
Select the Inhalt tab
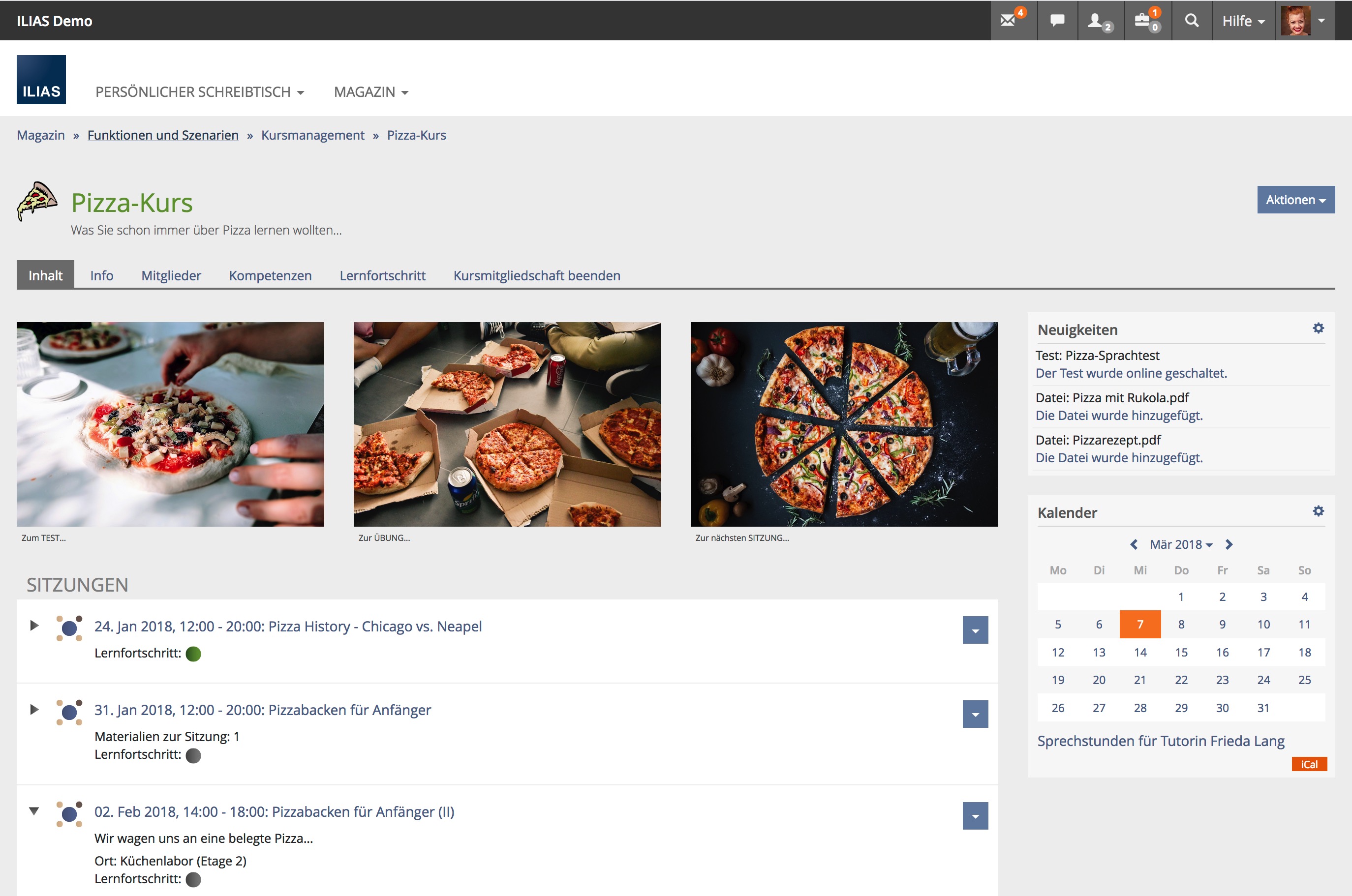[x=45, y=275]
